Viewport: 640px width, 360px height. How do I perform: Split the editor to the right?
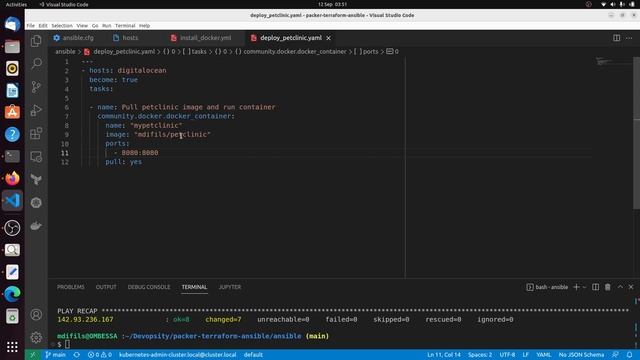[616, 38]
